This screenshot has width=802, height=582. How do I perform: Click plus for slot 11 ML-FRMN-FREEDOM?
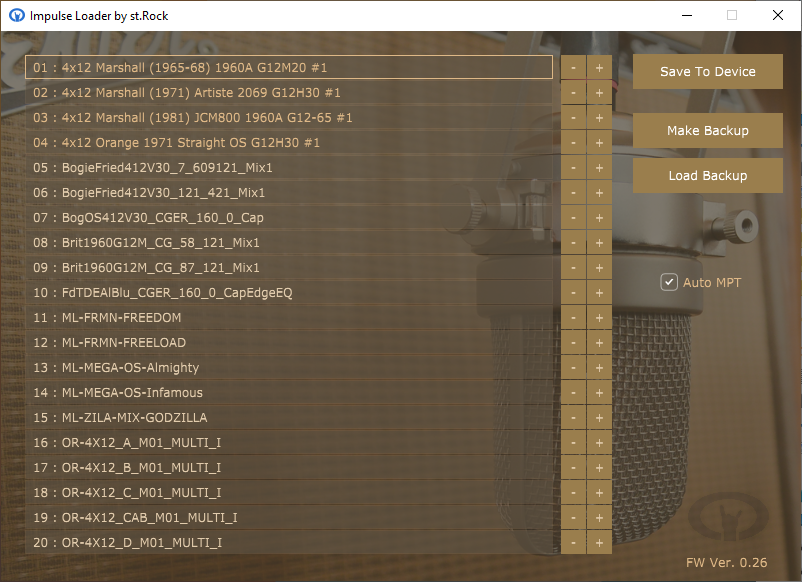click(599, 318)
